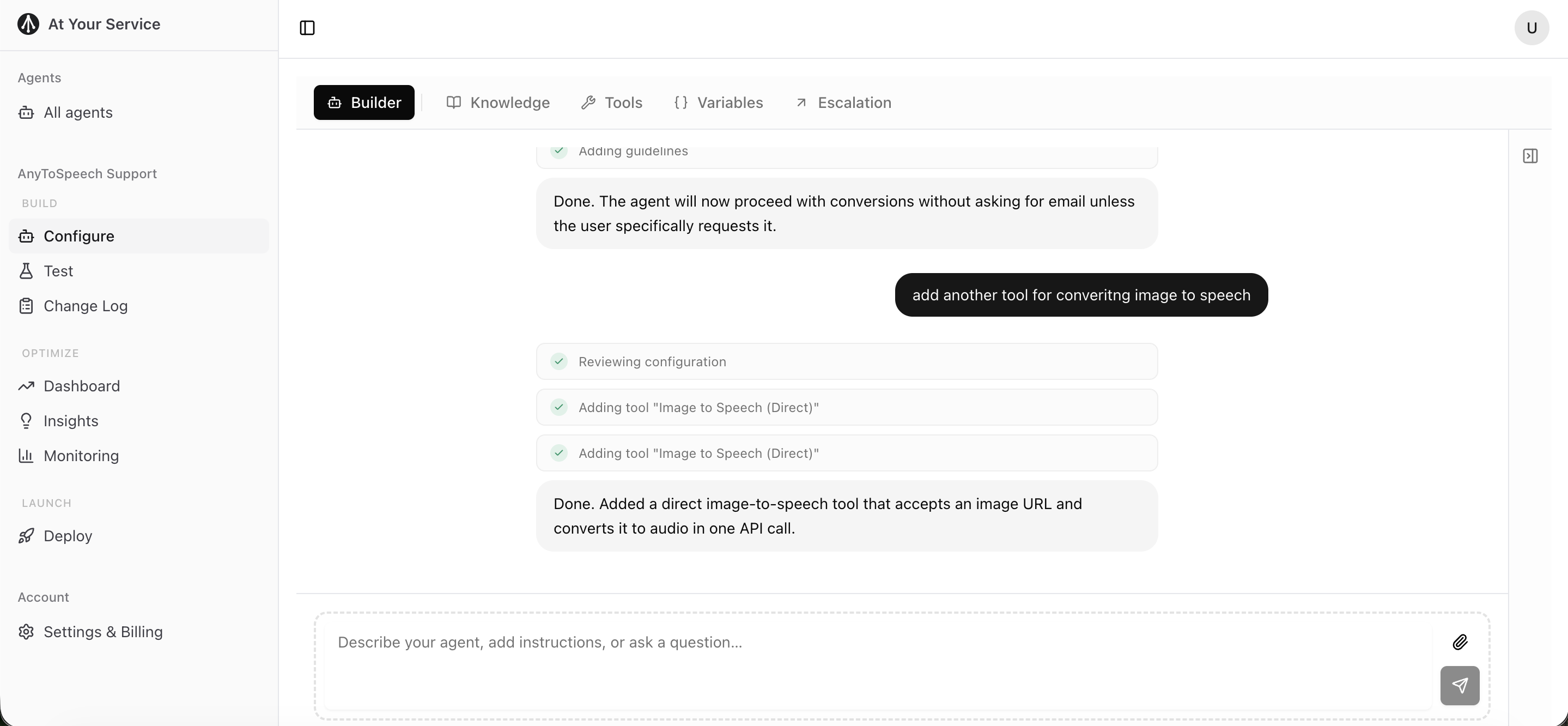Viewport: 1568px width, 726px height.
Task: Open the Change Log page
Action: 85,306
